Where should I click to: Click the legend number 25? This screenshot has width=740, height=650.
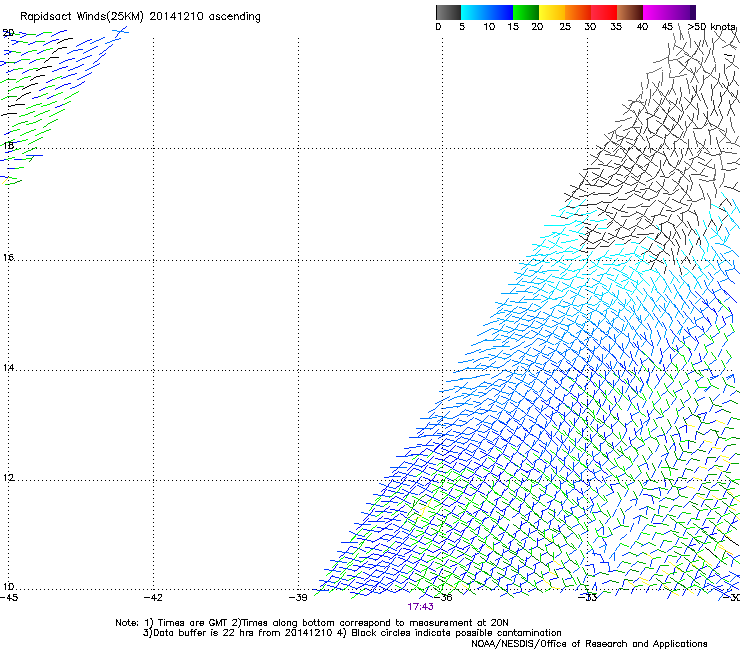pos(565,27)
